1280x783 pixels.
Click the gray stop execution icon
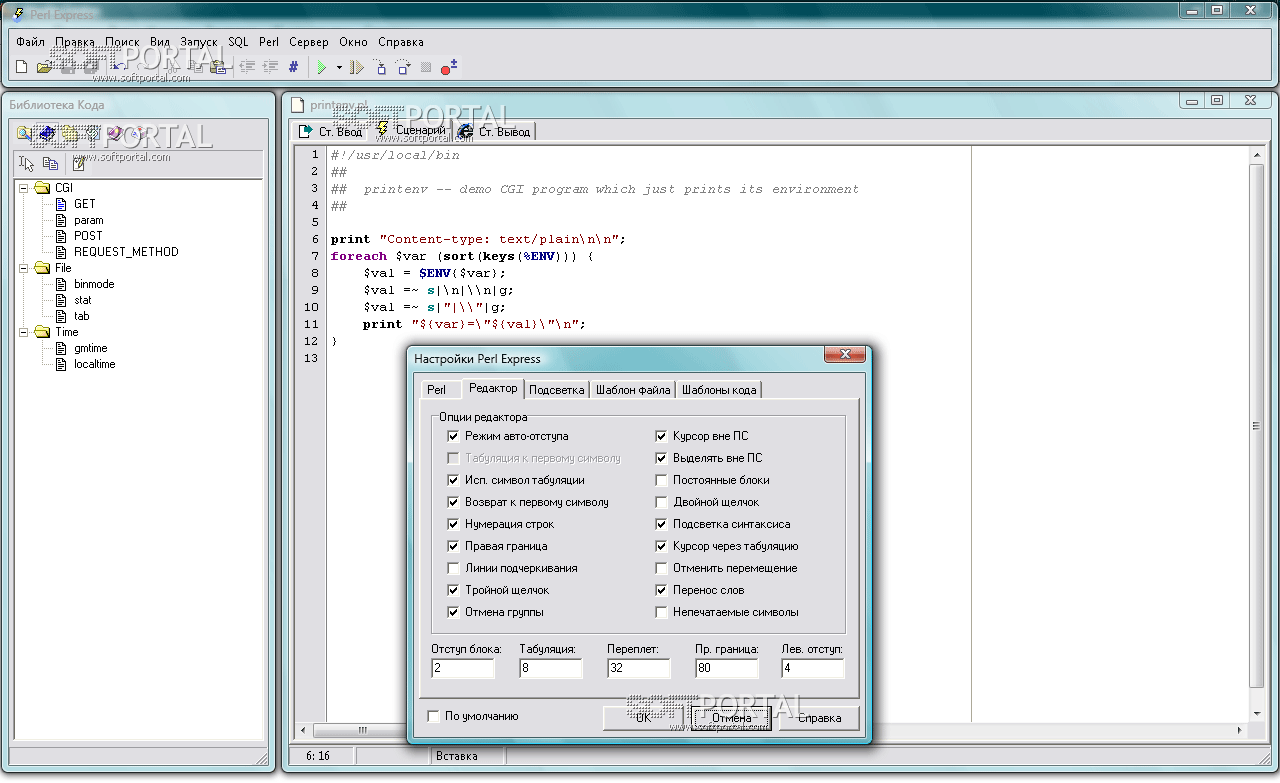pos(426,67)
